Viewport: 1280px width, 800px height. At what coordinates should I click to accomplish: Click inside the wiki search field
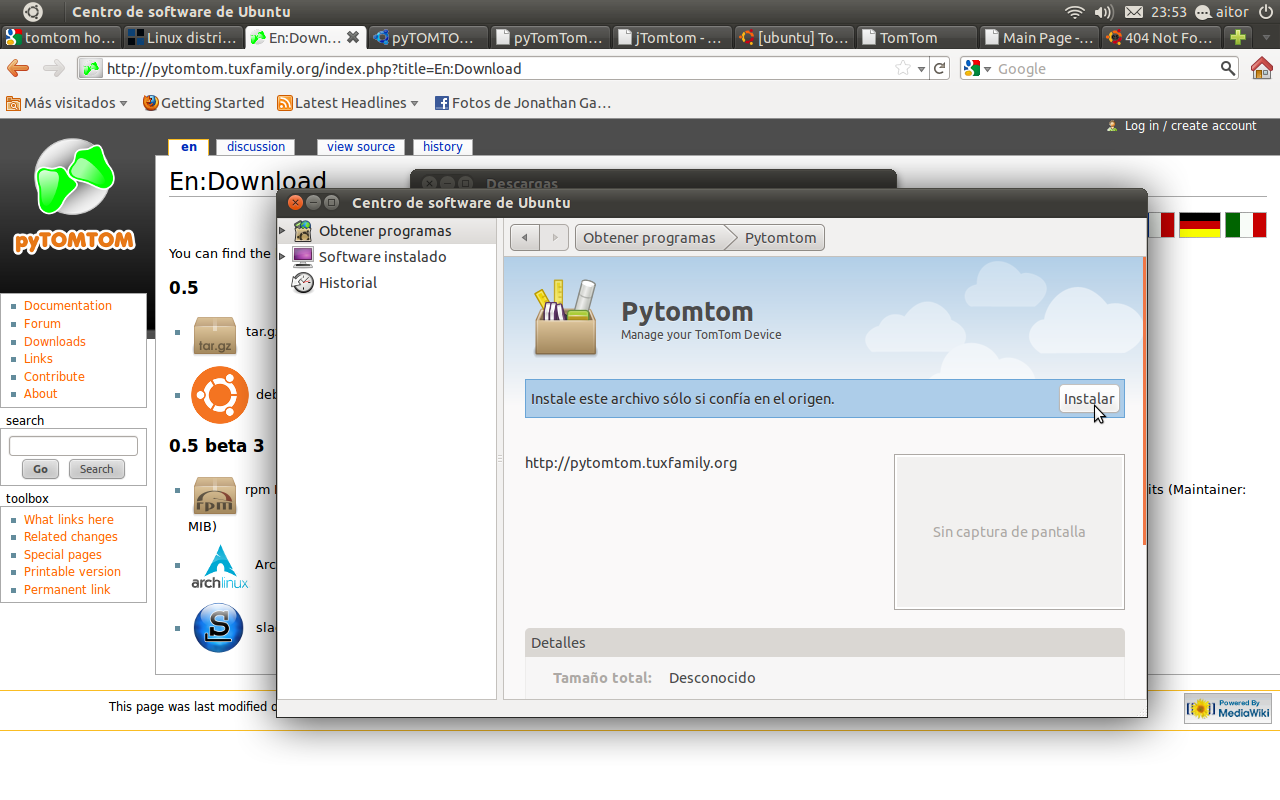pos(73,445)
